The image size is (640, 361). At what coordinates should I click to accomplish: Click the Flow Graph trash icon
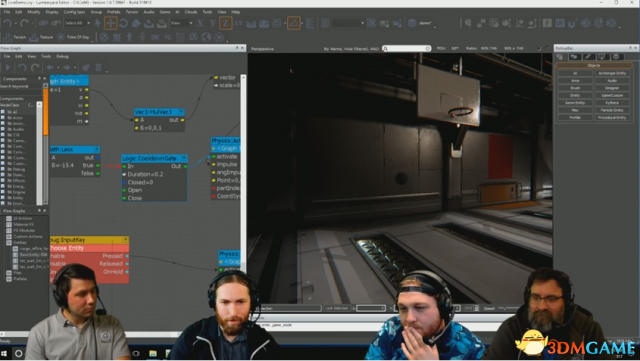pos(99,67)
